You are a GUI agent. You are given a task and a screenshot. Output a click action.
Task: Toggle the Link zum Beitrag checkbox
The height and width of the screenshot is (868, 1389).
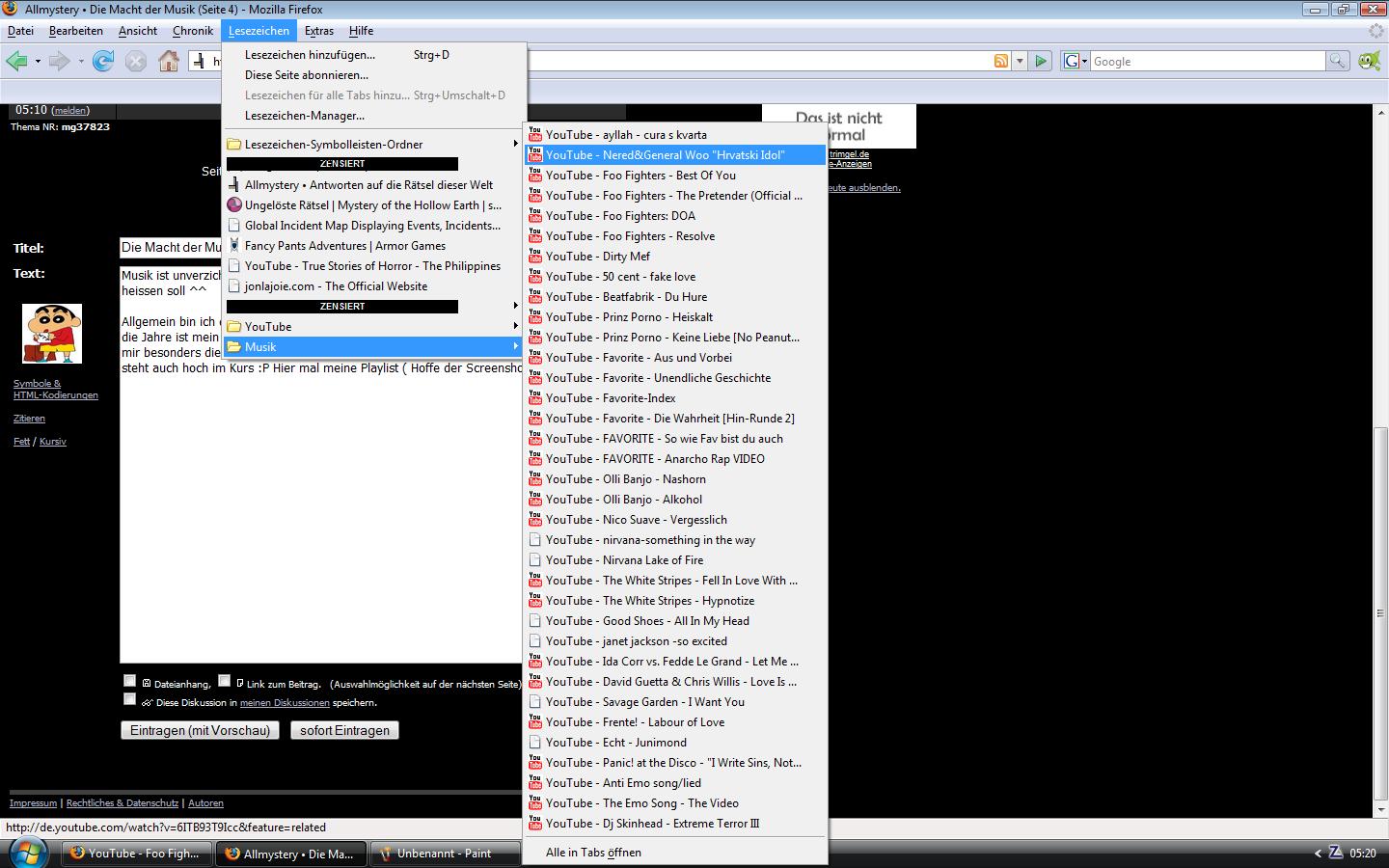pyautogui.click(x=224, y=681)
